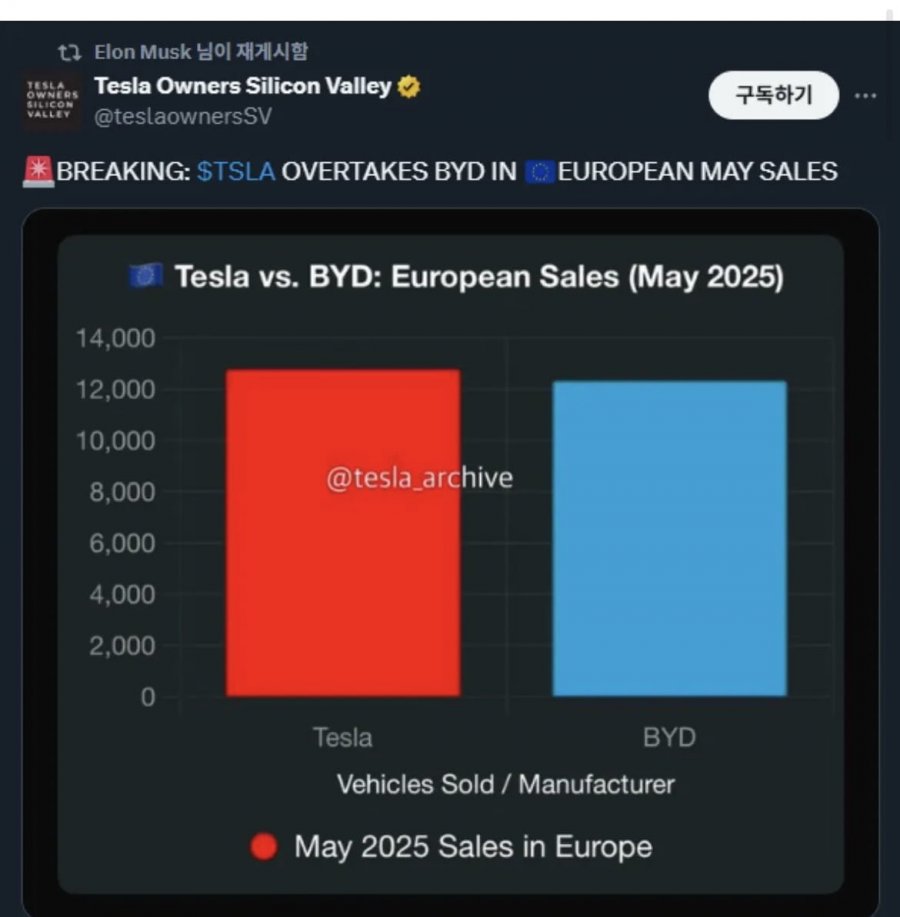Open Tesla Owners Silicon Valley profile avatar
Image resolution: width=900 pixels, height=917 pixels.
point(52,101)
